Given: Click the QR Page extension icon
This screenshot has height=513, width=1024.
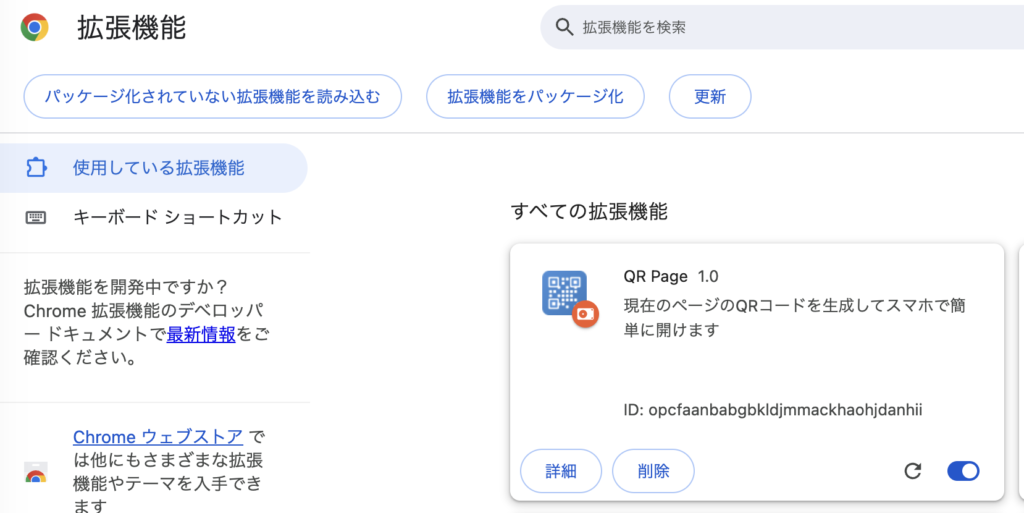Looking at the screenshot, I should (565, 293).
